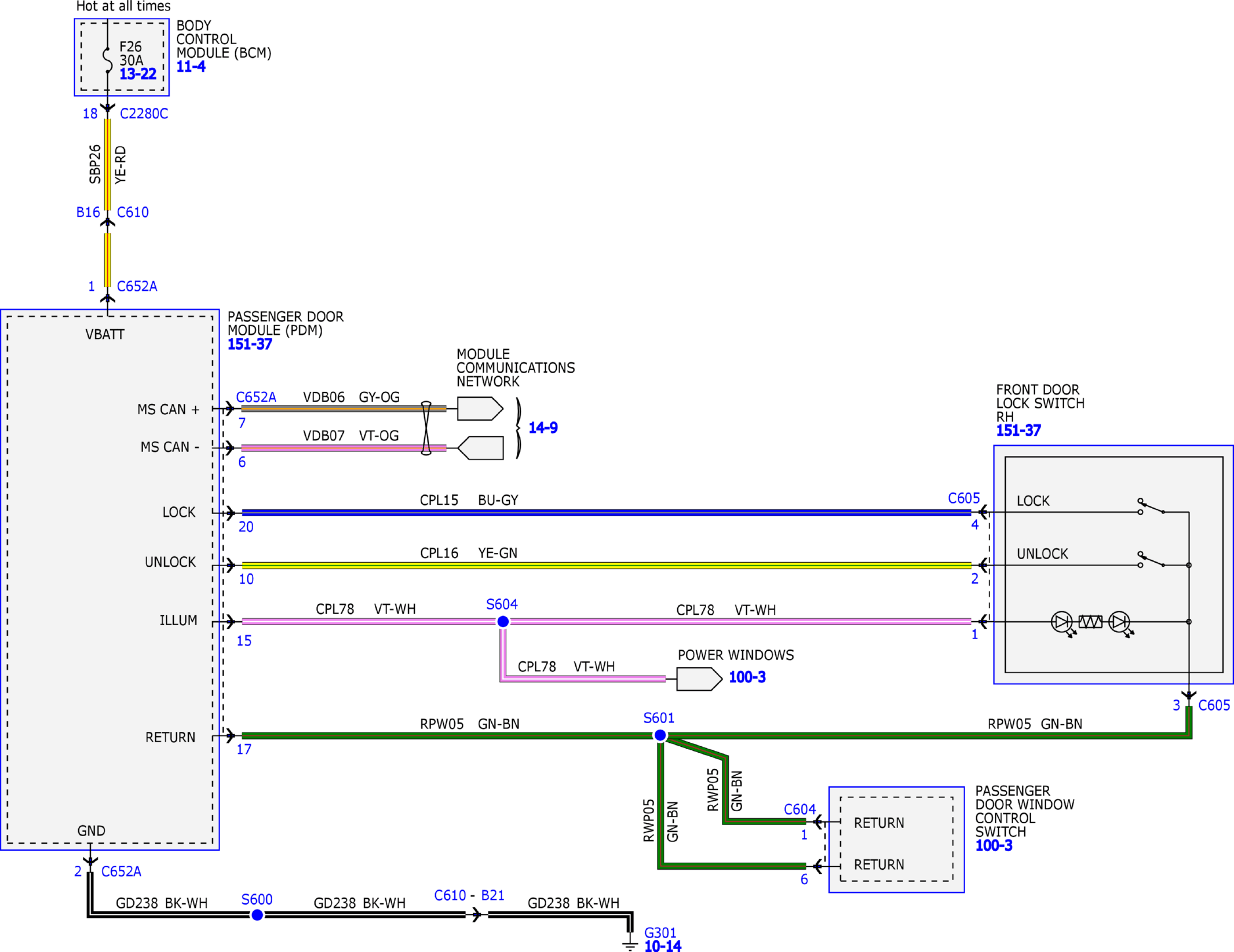Screen dimensions: 1234x952
Task: Open the 10-14 ground G301 link
Action: 663,946
